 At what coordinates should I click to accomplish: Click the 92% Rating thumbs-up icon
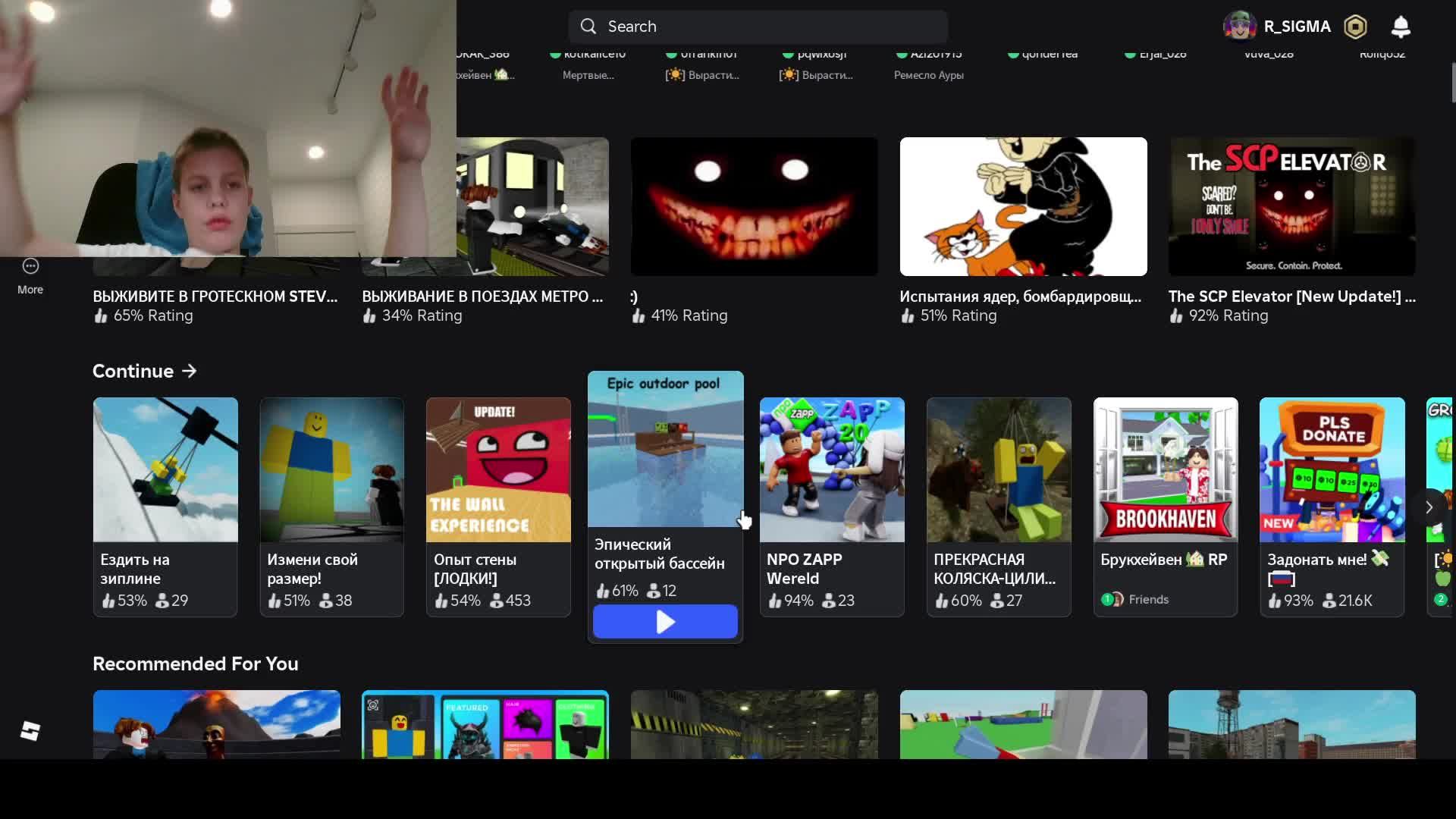click(x=1176, y=315)
